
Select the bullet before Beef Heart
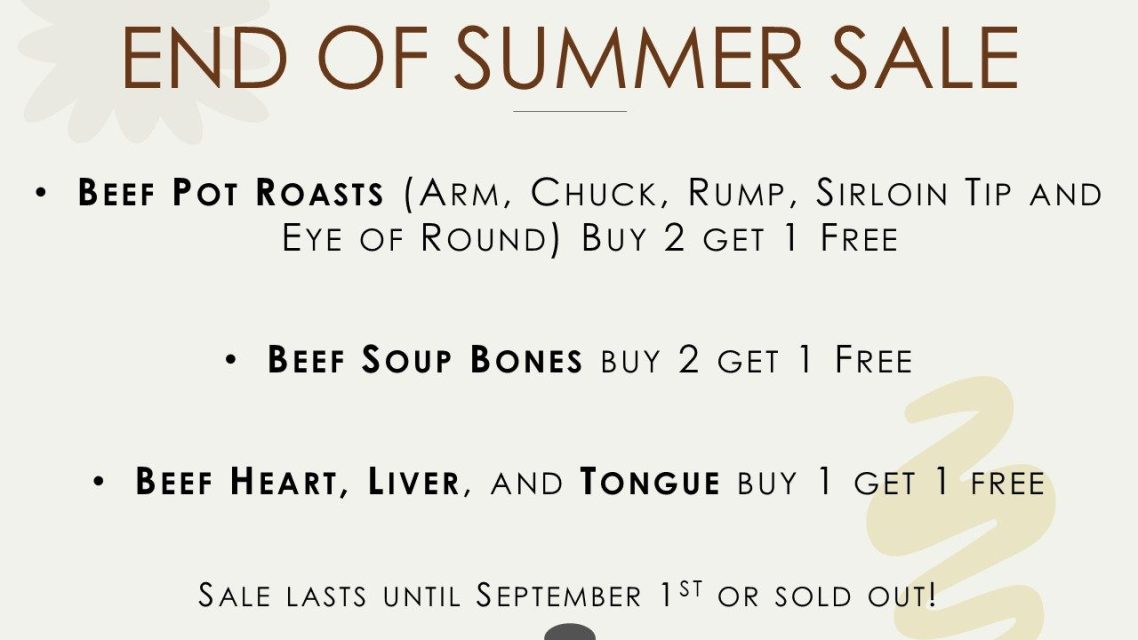click(x=99, y=482)
